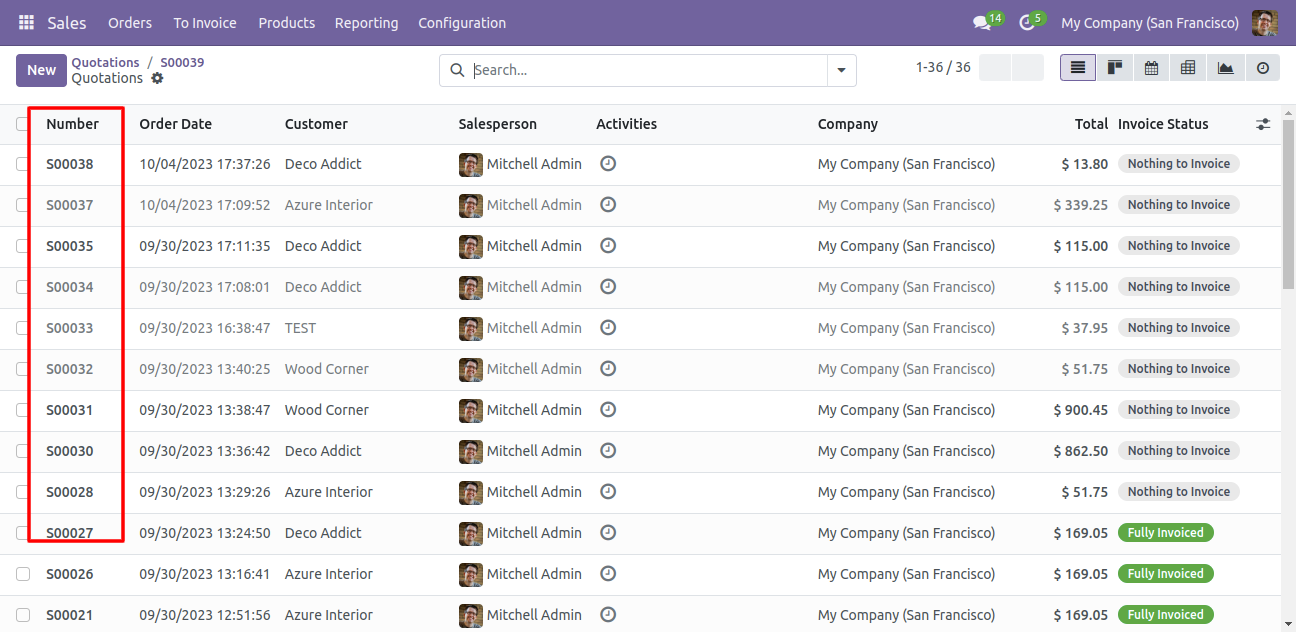Open the Products menu

coord(286,22)
